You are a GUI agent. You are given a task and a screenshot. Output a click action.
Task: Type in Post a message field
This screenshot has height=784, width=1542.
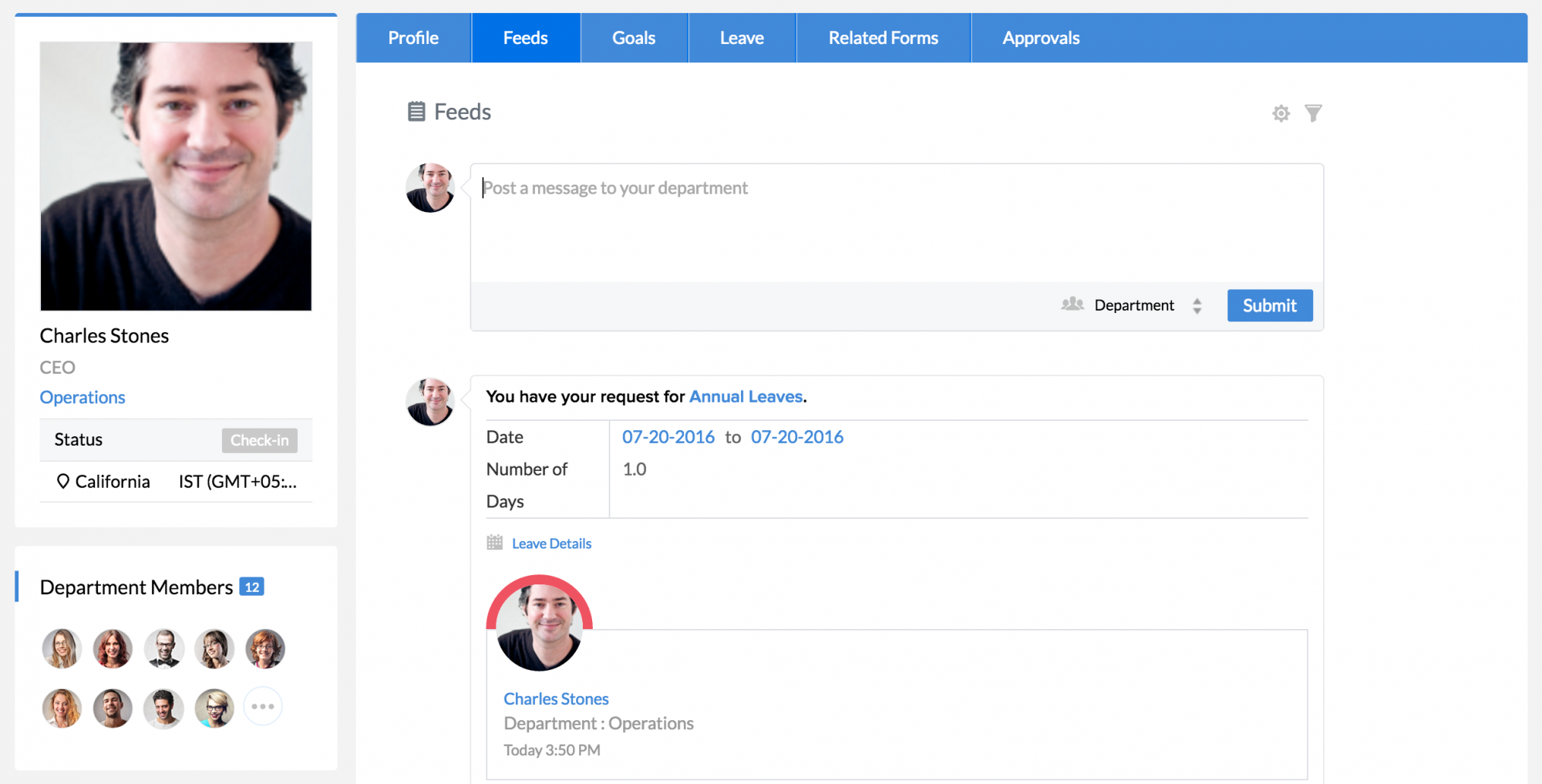pyautogui.click(x=896, y=224)
